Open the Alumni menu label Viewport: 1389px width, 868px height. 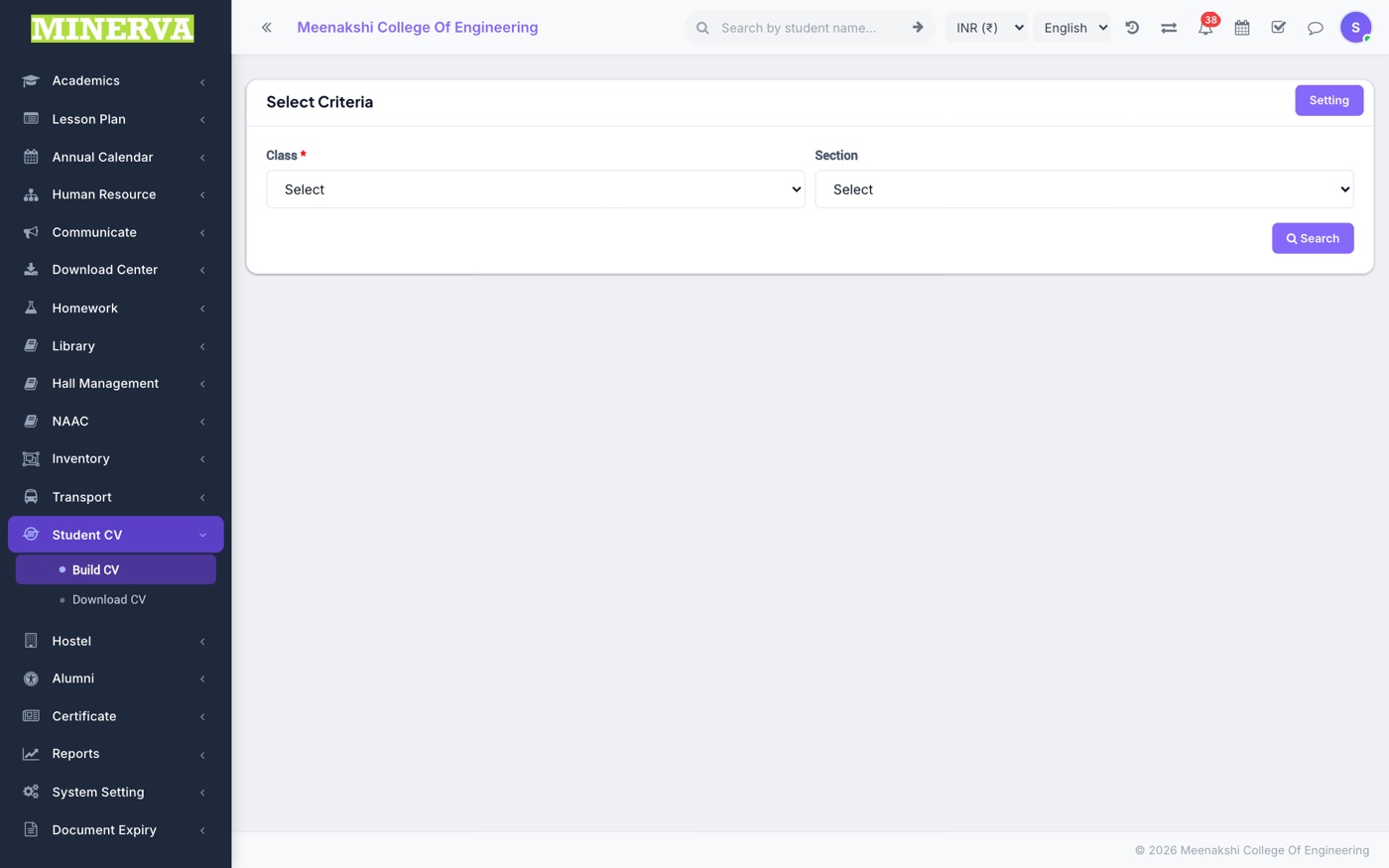[x=73, y=679]
